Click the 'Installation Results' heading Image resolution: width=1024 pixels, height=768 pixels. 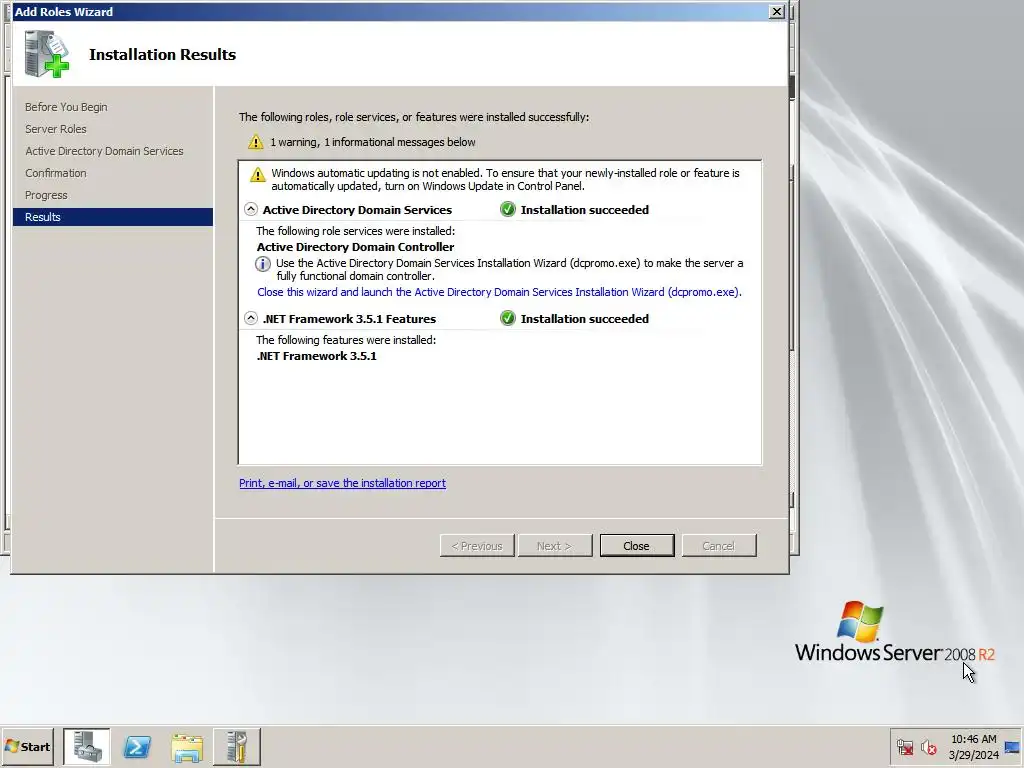163,54
